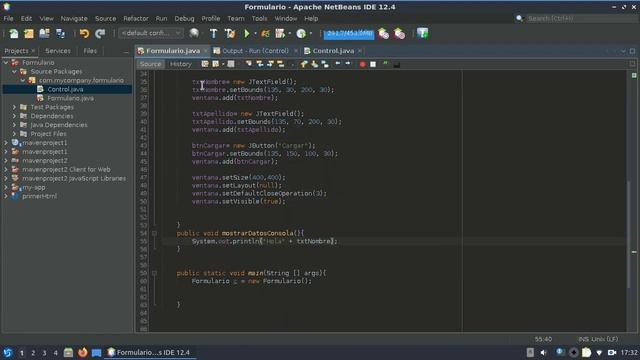Close the Formulario.java tab
Screen dimensions: 640x360
click(205, 51)
